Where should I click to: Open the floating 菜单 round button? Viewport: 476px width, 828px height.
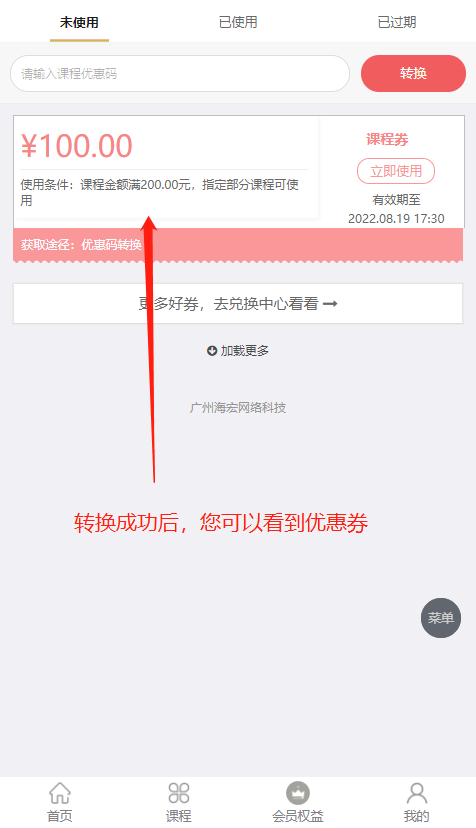(x=441, y=617)
